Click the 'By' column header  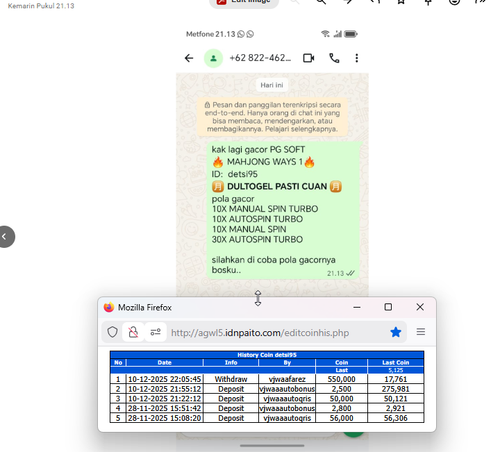click(x=287, y=362)
